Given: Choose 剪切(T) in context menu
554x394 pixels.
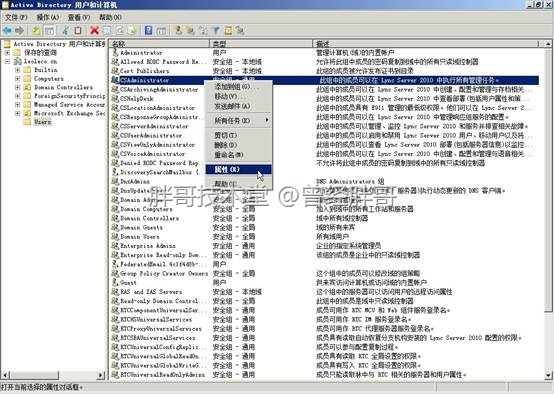Looking at the screenshot, I should pos(238,135).
